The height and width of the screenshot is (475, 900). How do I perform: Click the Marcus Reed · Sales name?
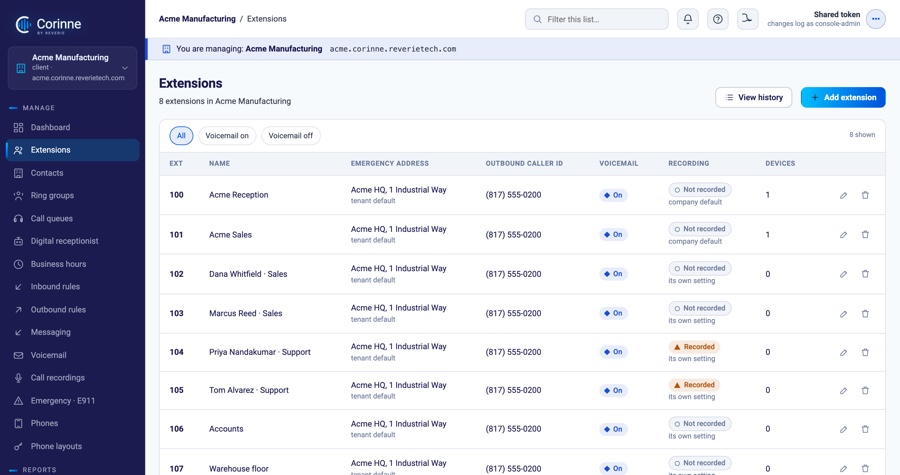coord(246,313)
